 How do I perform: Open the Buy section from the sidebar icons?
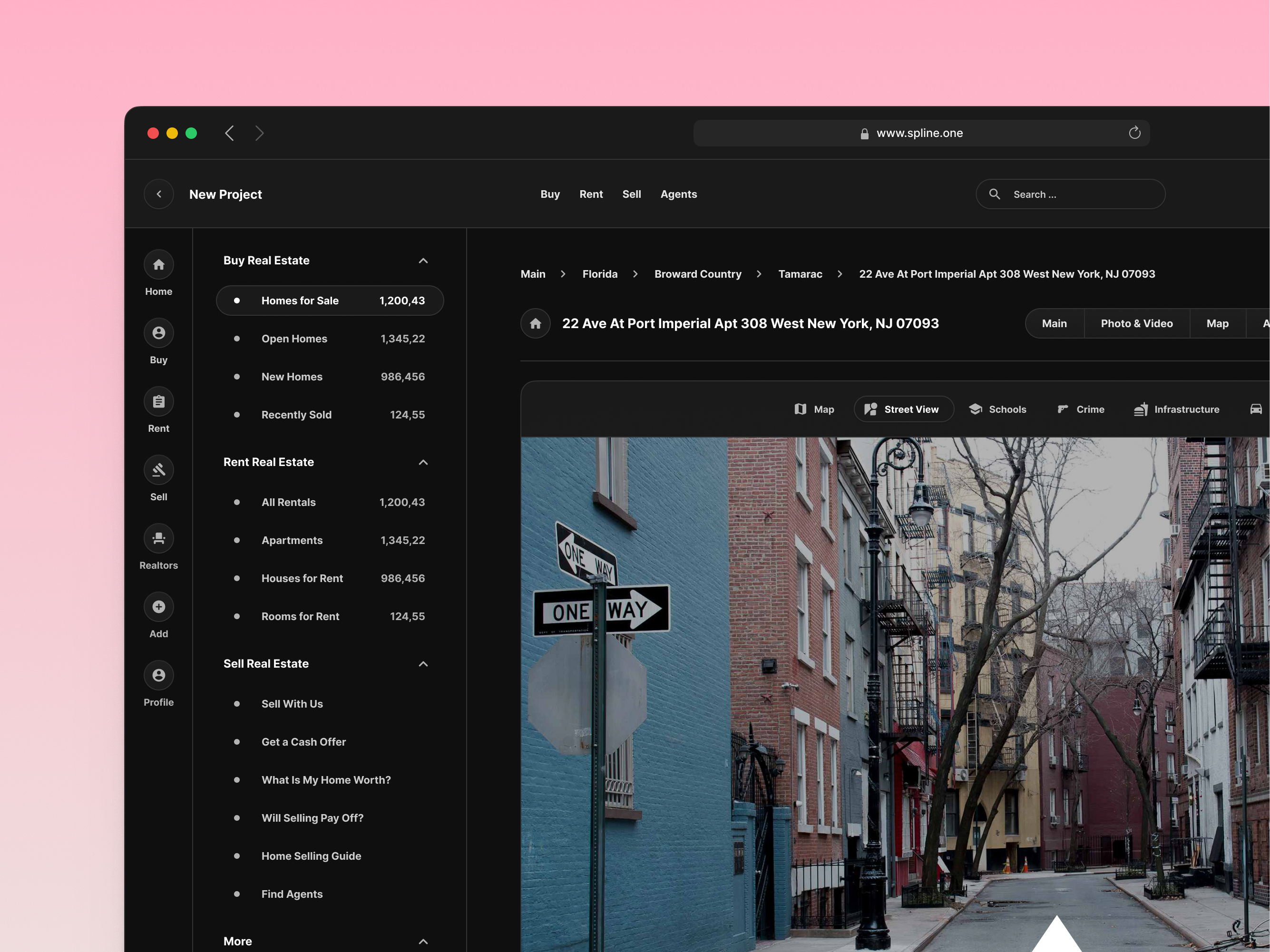(x=158, y=333)
